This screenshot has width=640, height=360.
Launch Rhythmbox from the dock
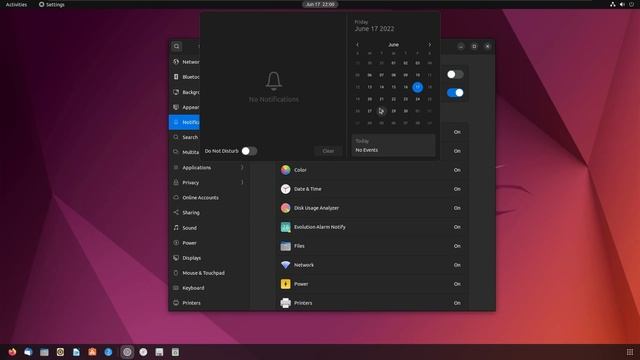tap(60, 352)
